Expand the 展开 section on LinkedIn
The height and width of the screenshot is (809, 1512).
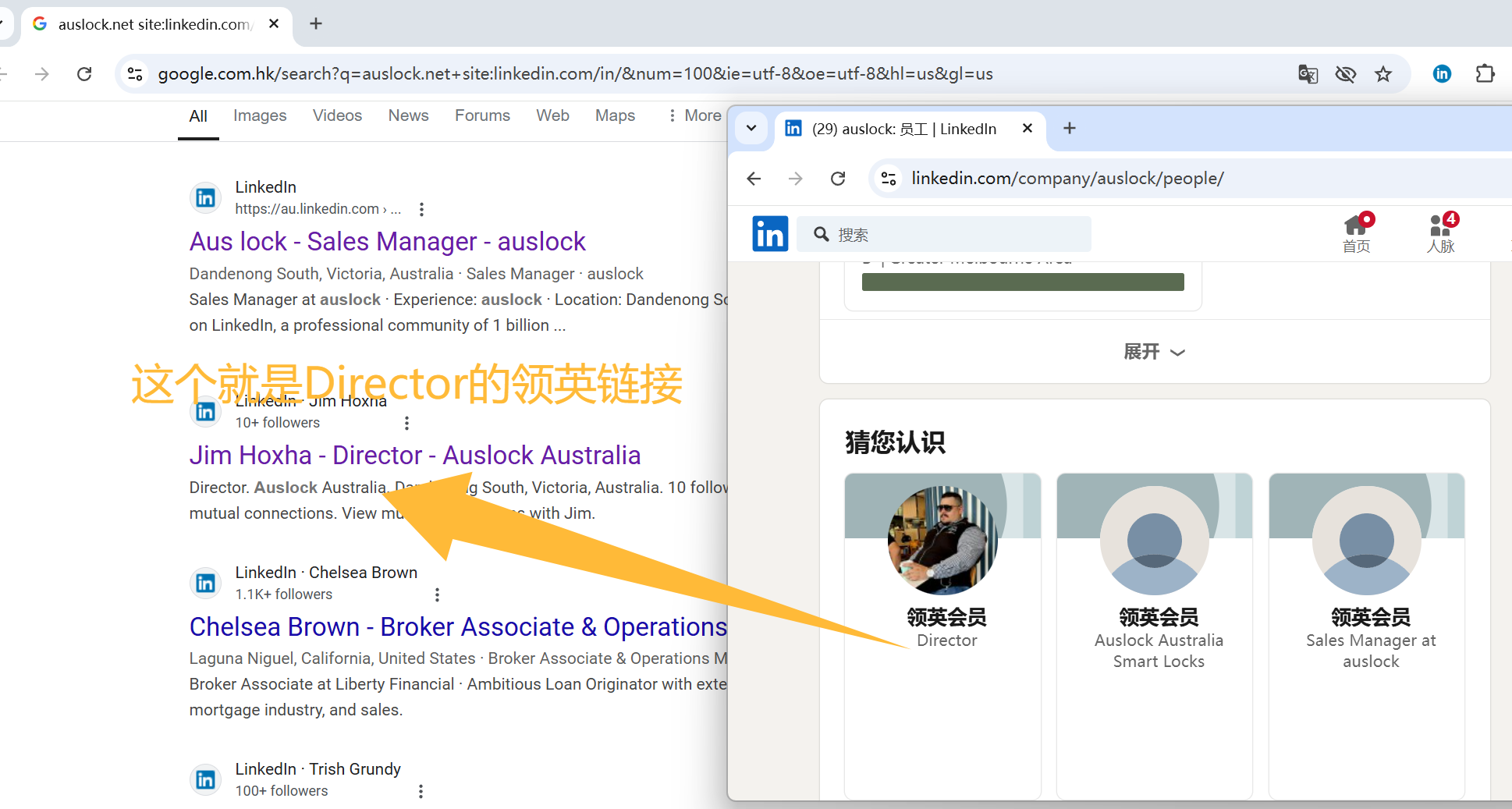click(x=1155, y=352)
